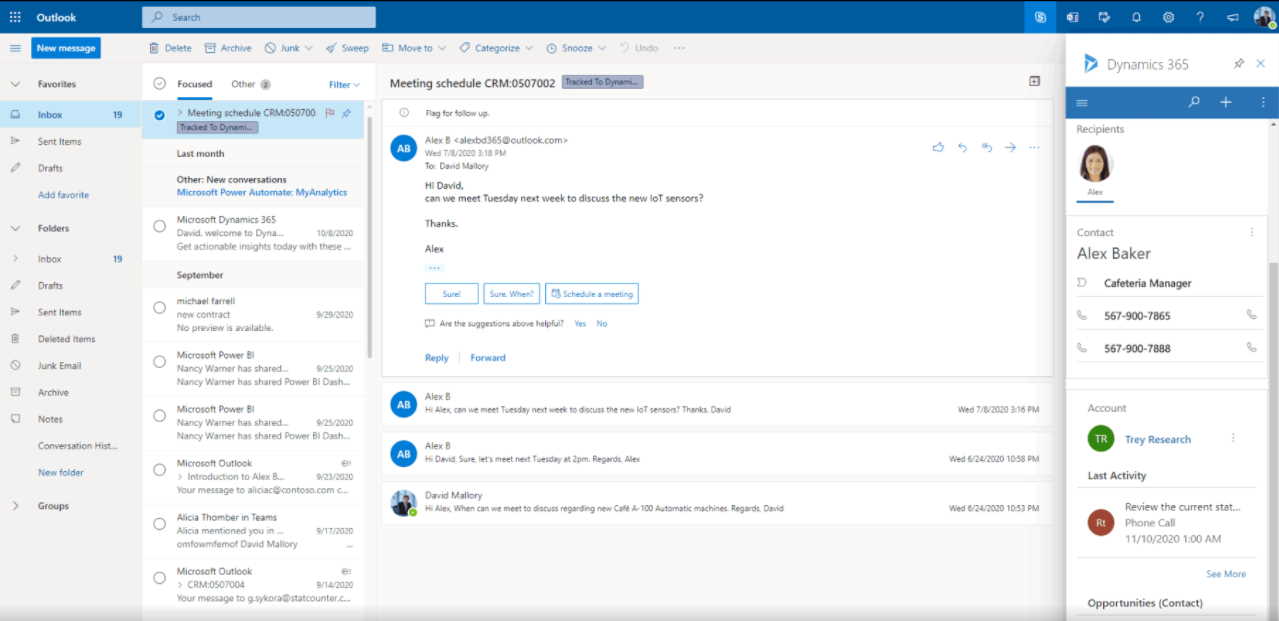This screenshot has width=1279, height=621.
Task: Open the Categorize dropdown
Action: coord(529,48)
